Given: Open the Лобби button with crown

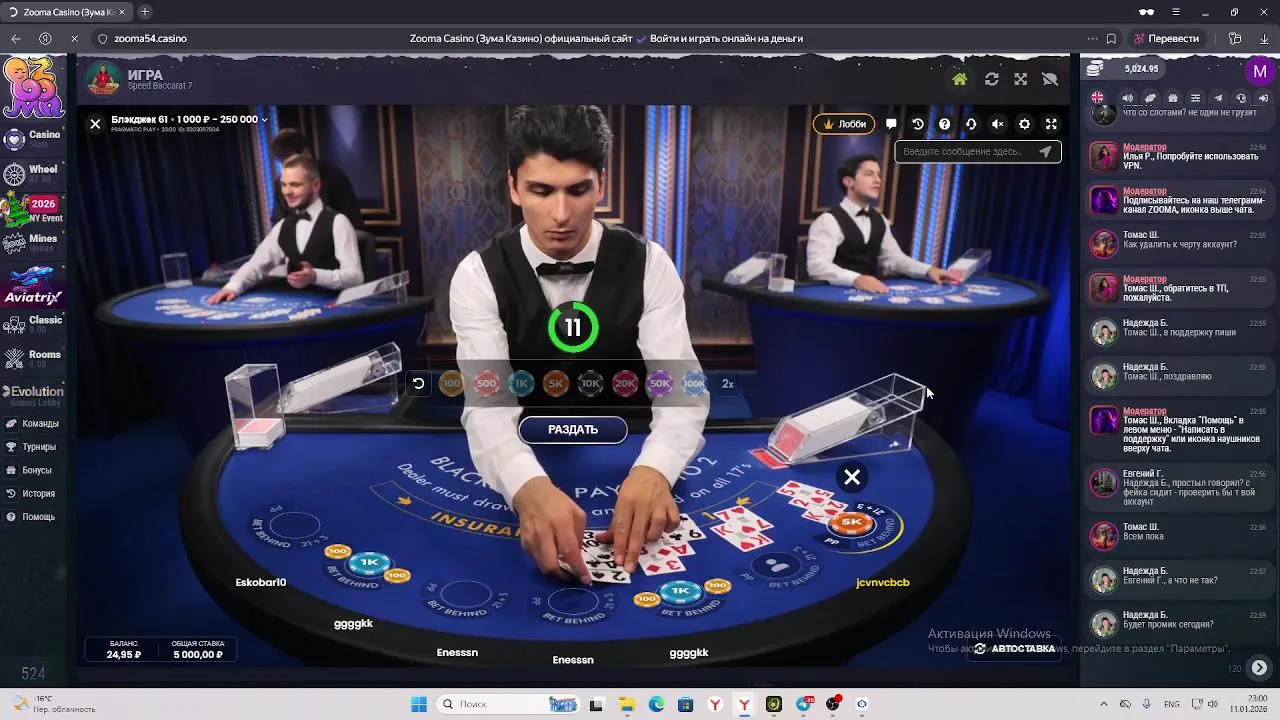Looking at the screenshot, I should [x=844, y=124].
